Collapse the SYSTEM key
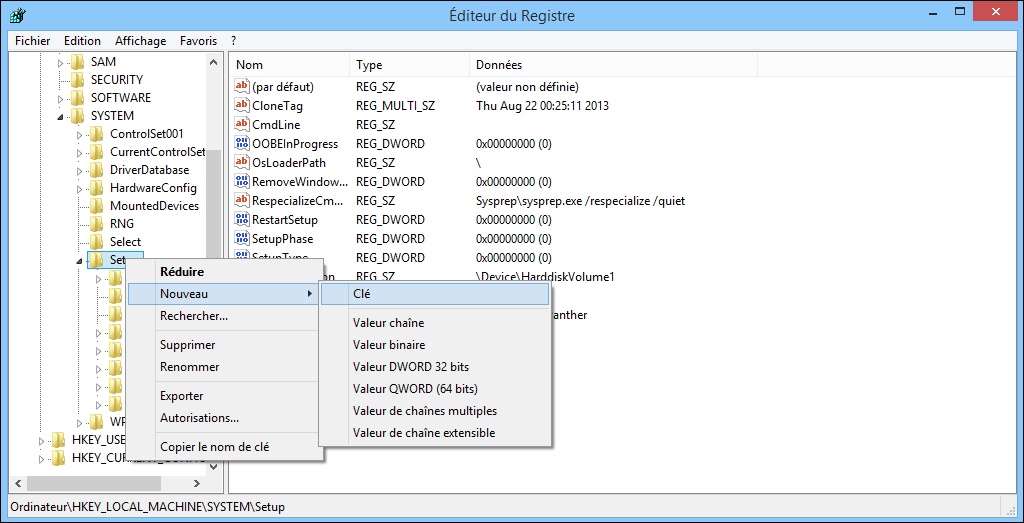 click(x=61, y=117)
